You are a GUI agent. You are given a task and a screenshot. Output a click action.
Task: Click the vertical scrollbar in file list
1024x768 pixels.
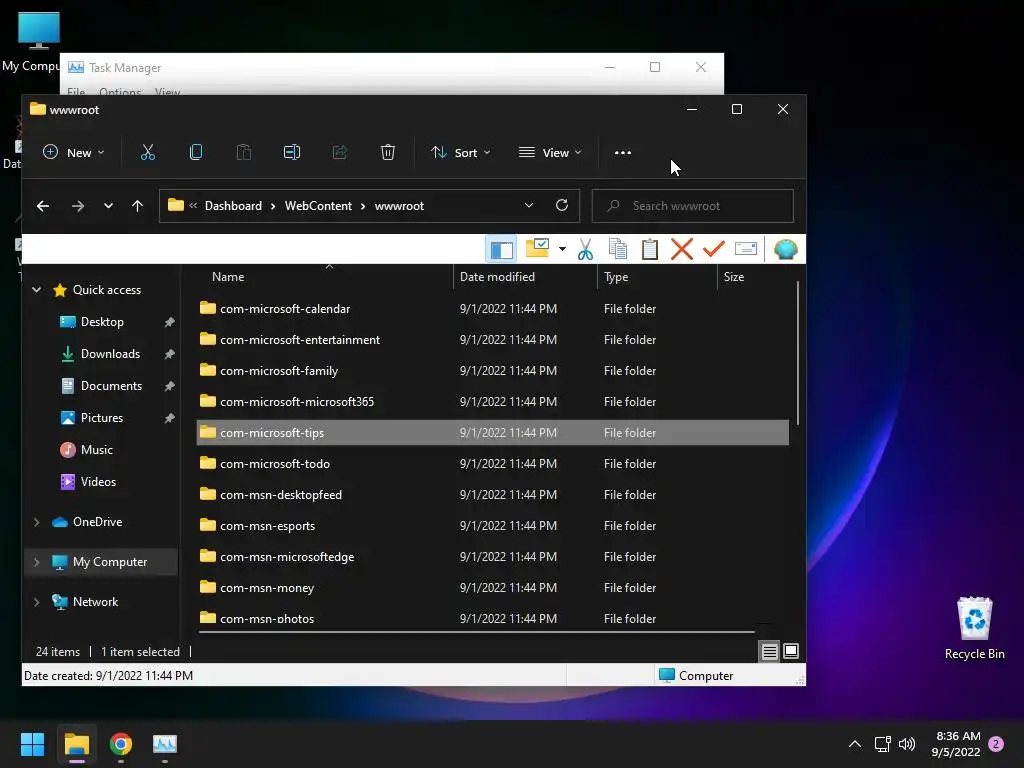coord(797,353)
